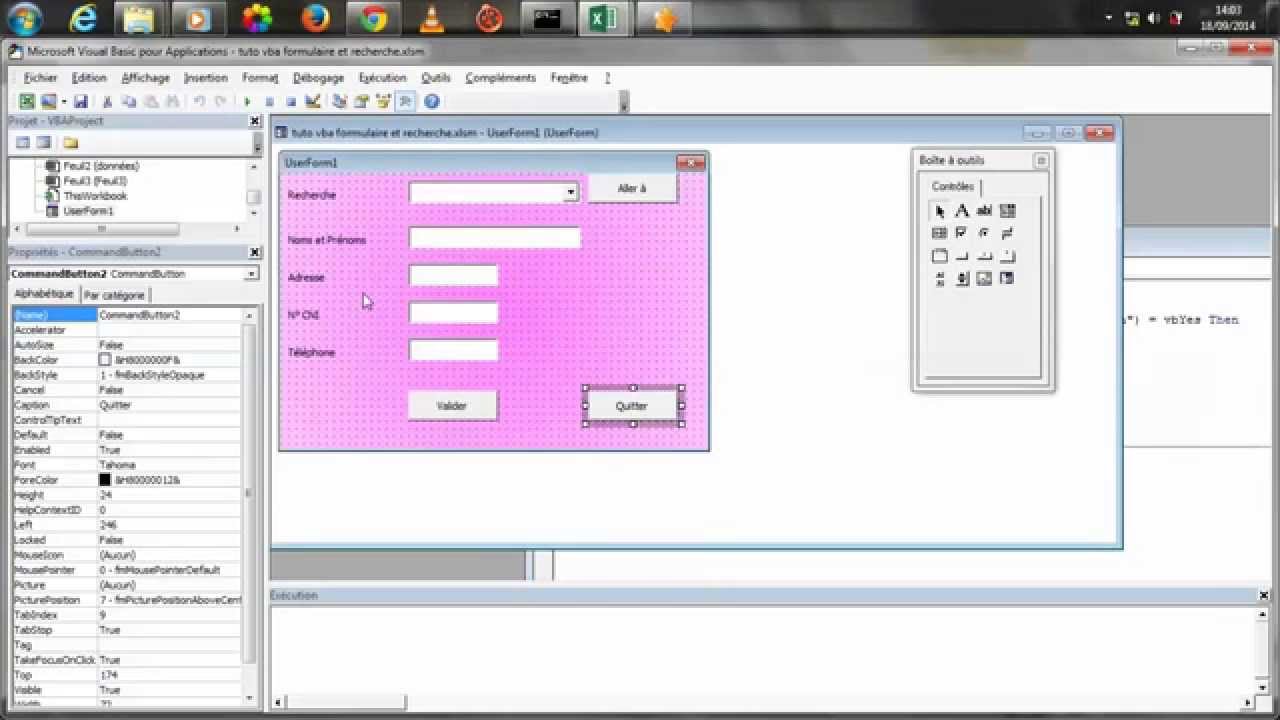Screen dimensions: 1280x720
Task: Open Firefox from the Windows taskbar
Action: coord(316,18)
